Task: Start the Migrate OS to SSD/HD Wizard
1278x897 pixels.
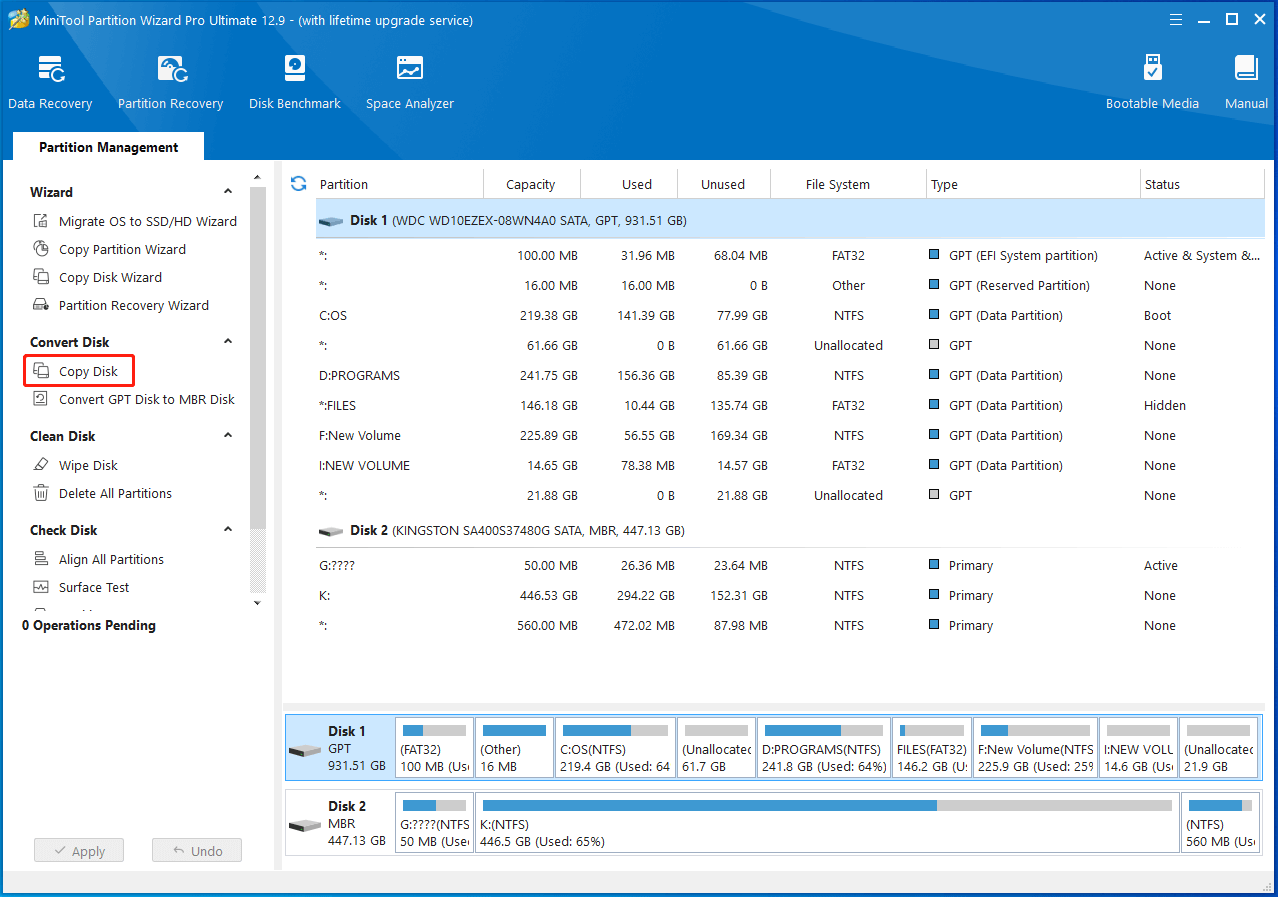Action: [x=136, y=221]
